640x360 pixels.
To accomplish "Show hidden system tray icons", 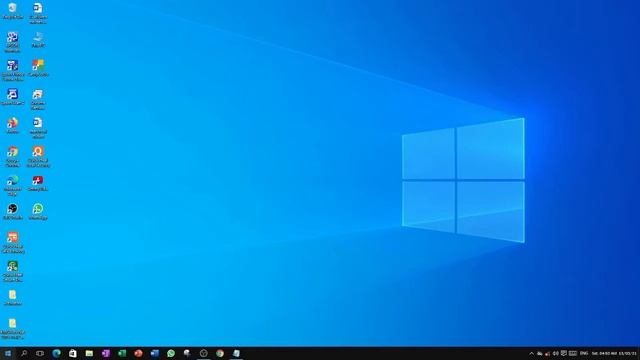I will [531, 353].
